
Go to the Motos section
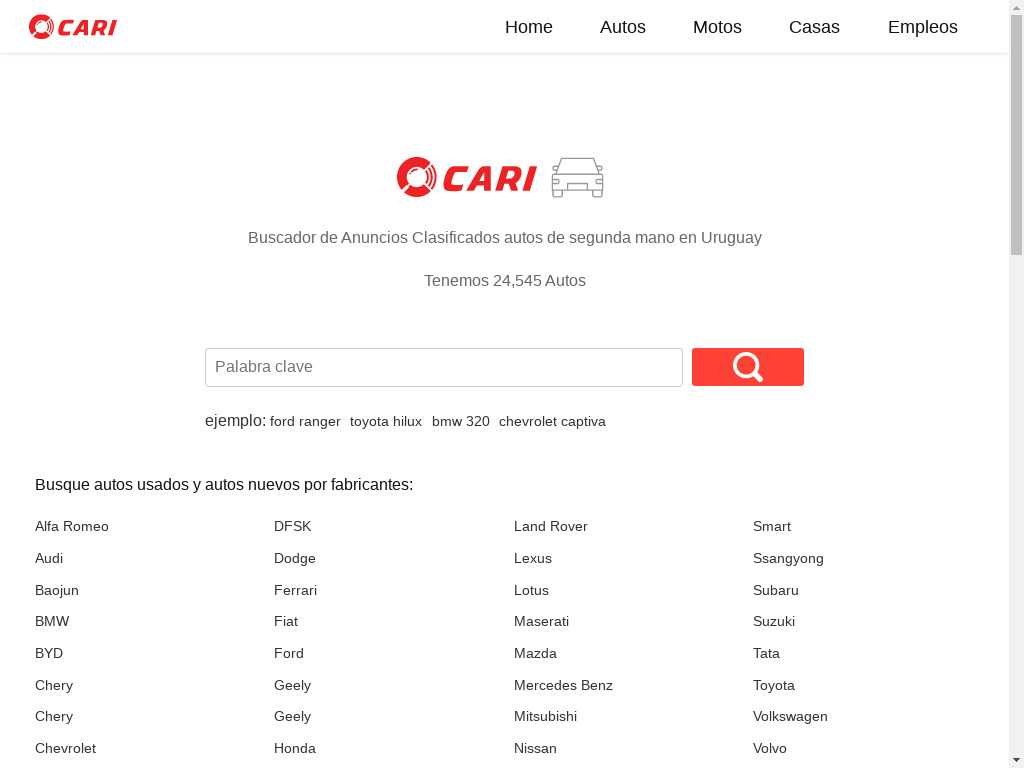click(x=717, y=27)
